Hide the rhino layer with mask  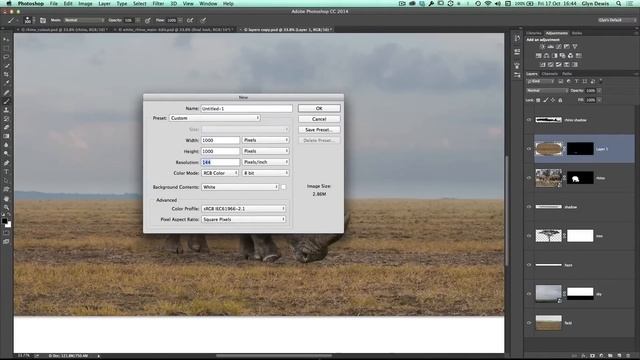(529, 178)
